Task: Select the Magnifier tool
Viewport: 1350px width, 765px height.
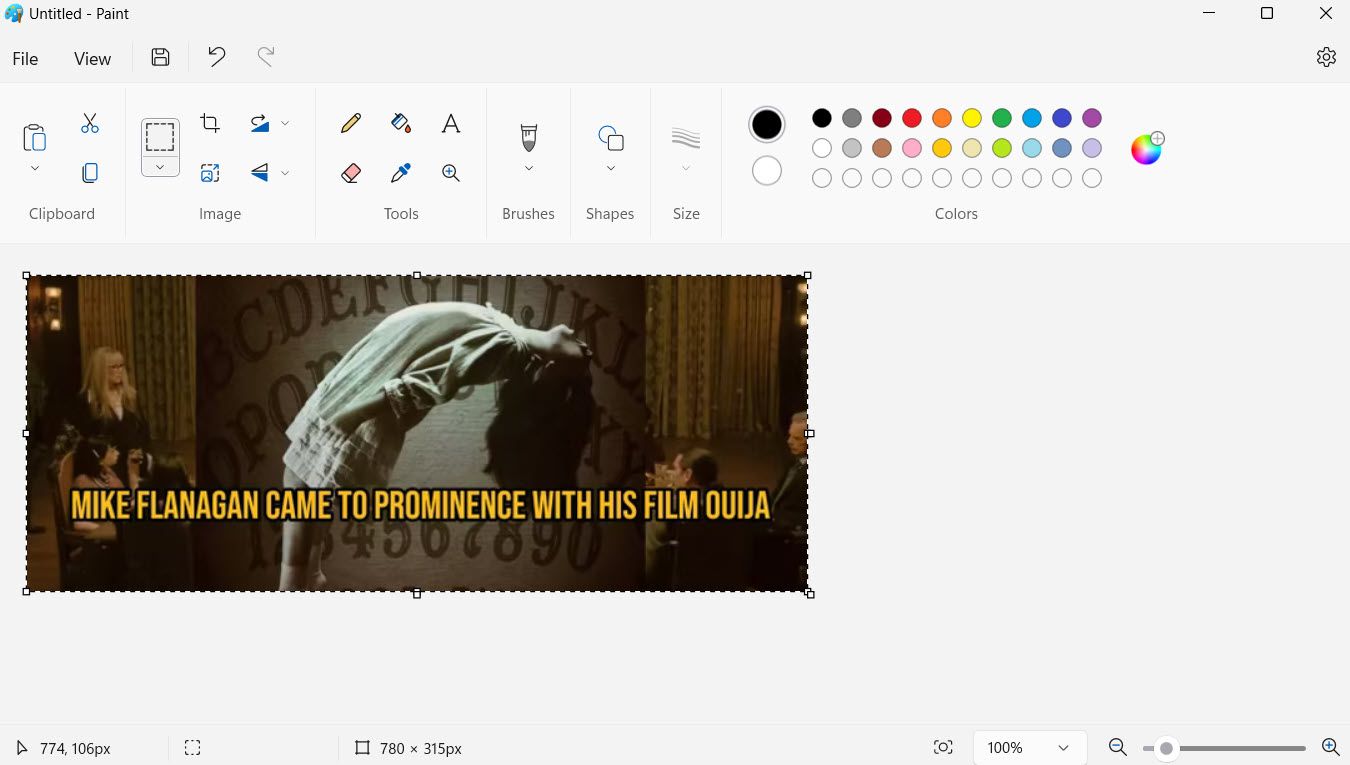Action: 451,173
